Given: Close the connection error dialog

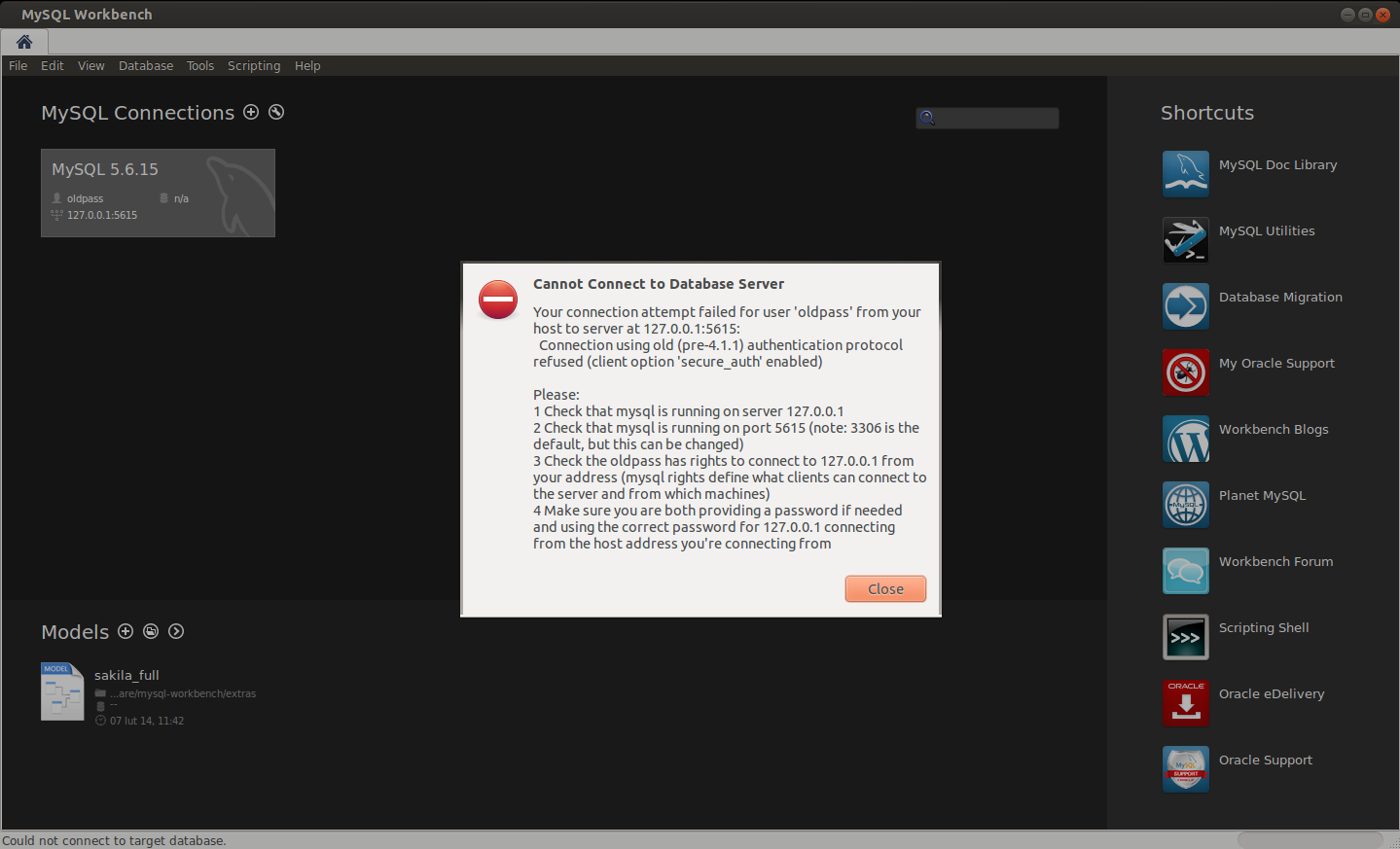Looking at the screenshot, I should 884,588.
